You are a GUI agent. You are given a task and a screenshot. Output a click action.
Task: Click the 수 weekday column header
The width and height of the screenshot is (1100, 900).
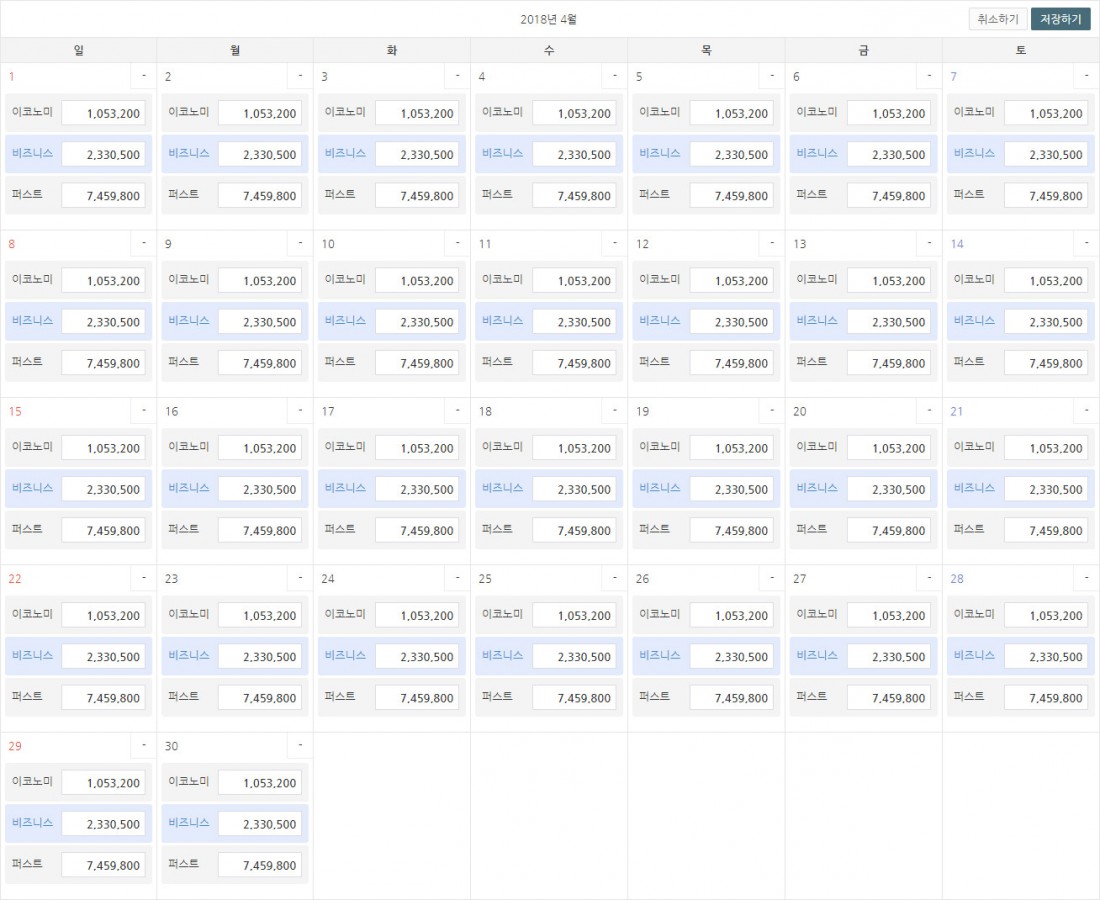(x=549, y=50)
